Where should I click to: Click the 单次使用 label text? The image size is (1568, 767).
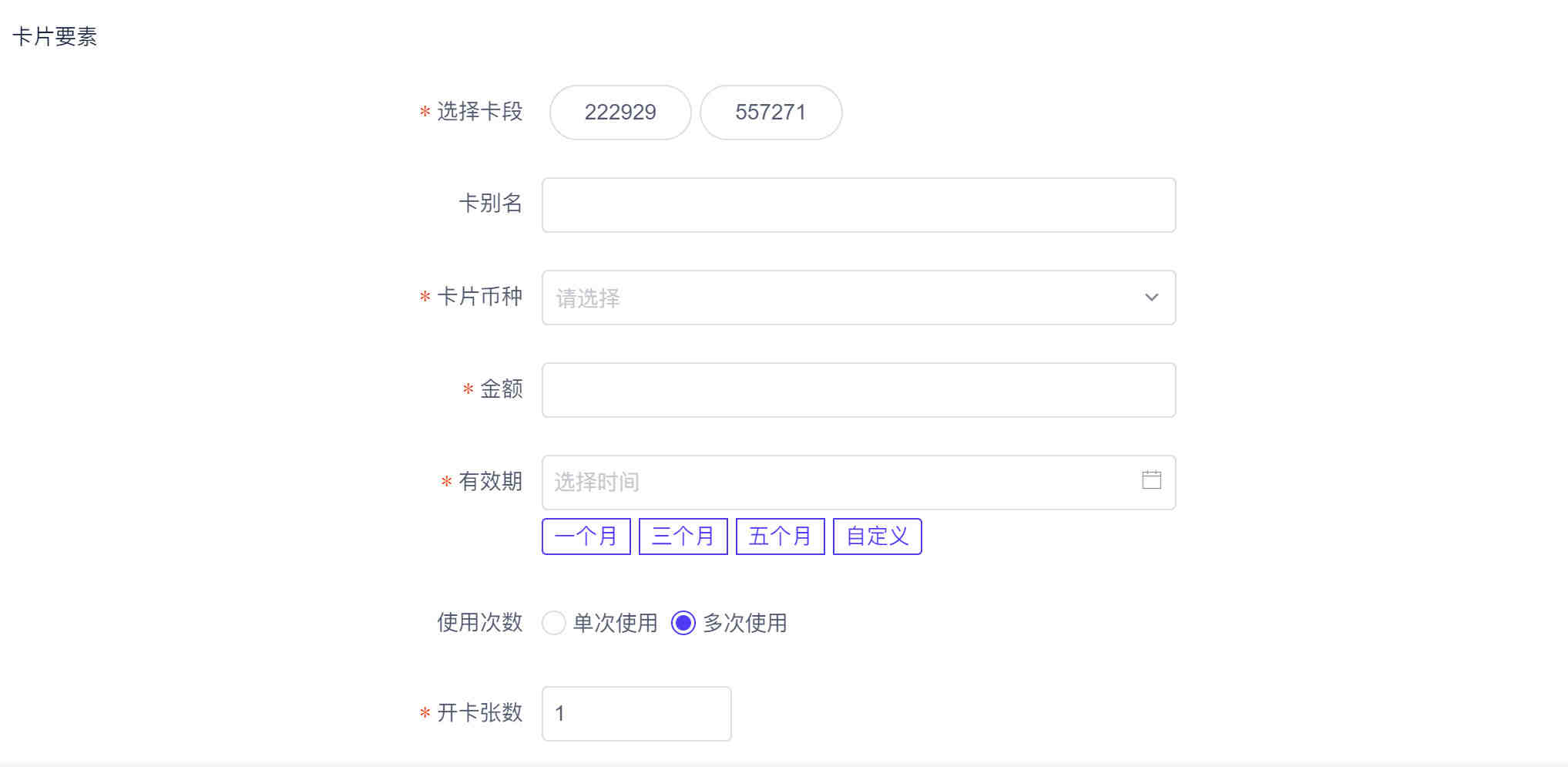(x=615, y=623)
